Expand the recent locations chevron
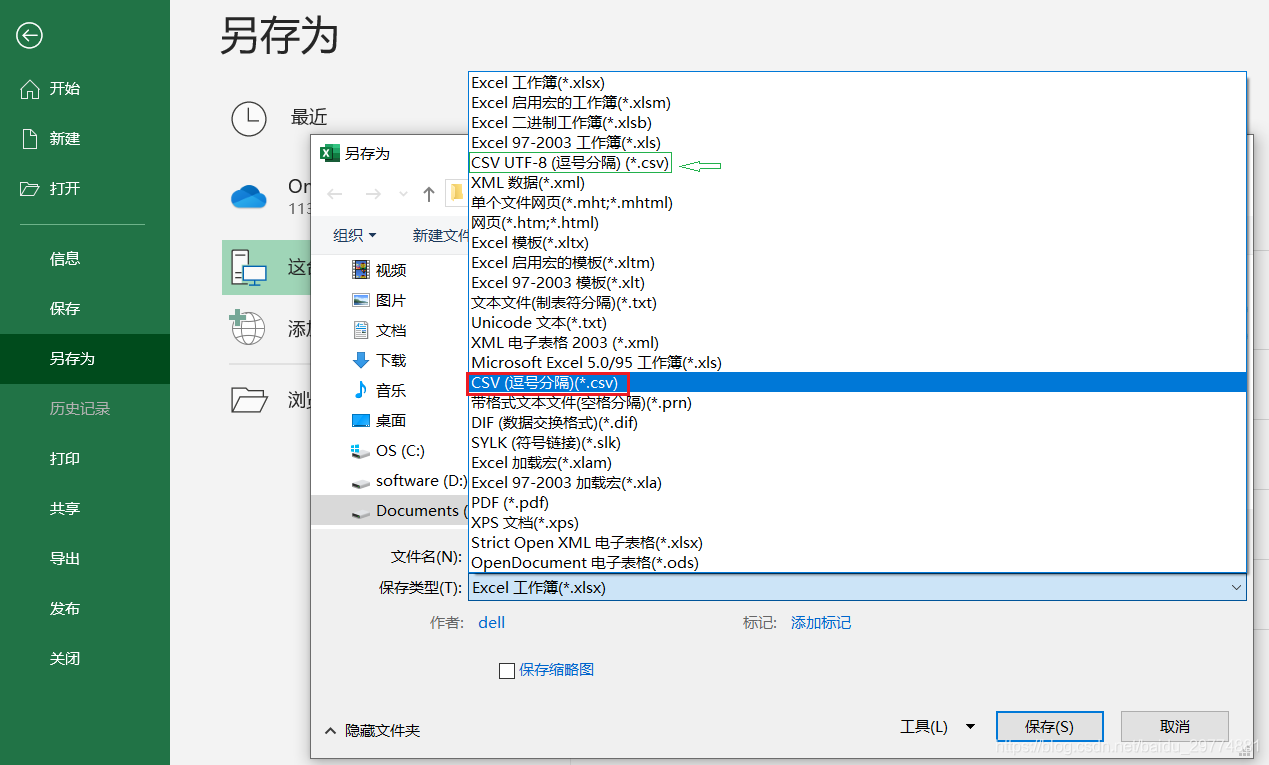Image resolution: width=1269 pixels, height=765 pixels. coord(403,193)
